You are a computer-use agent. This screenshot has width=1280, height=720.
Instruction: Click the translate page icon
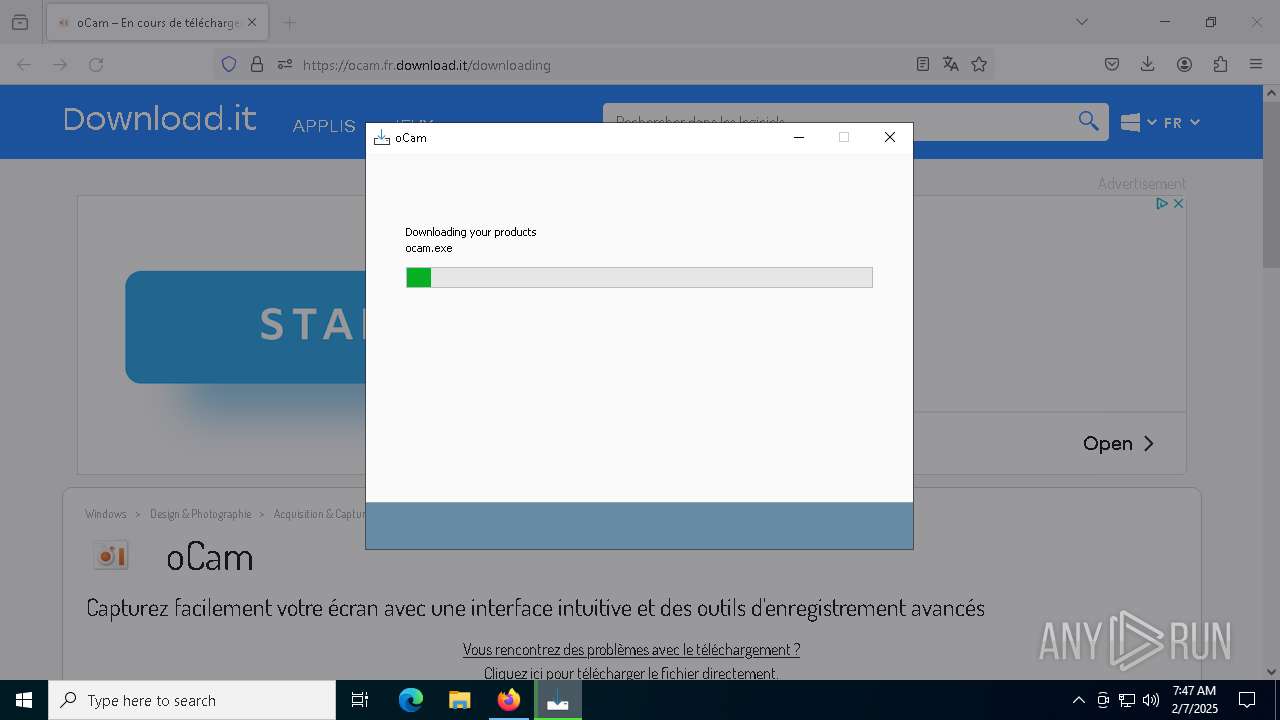(951, 64)
